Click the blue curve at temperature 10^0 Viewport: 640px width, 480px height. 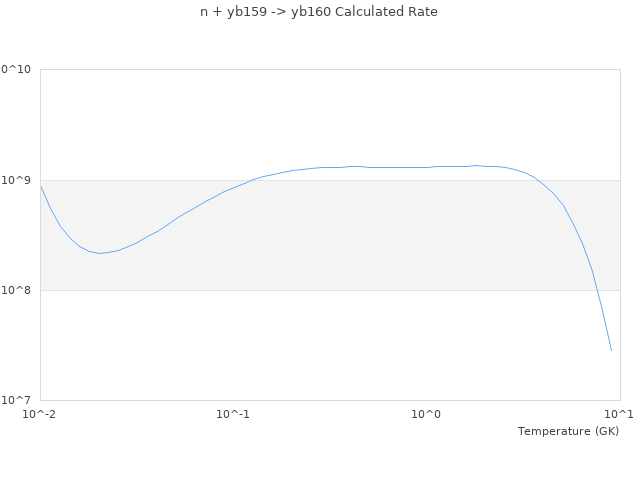[427, 167]
